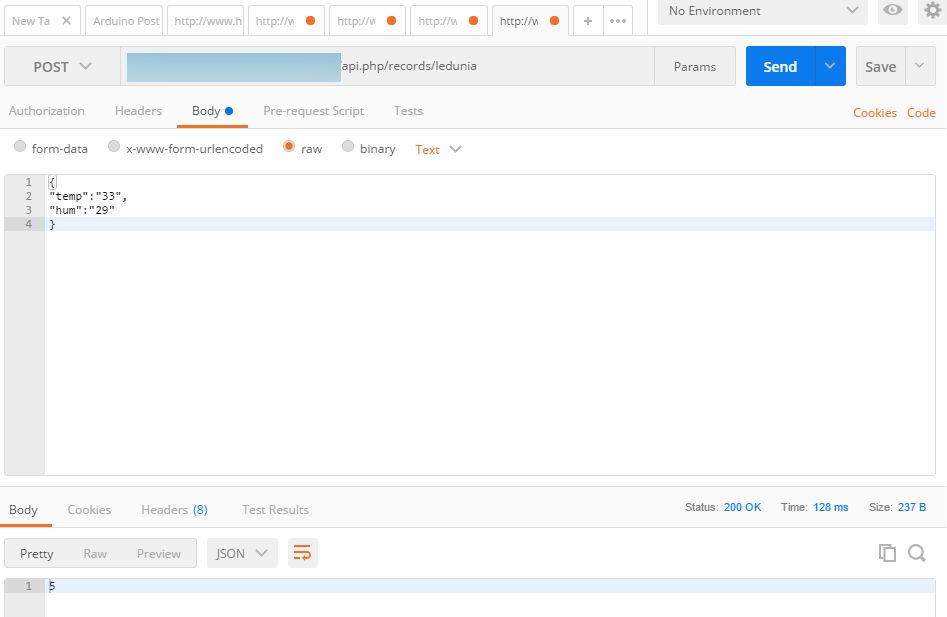Open the No Environment dropdown

[x=763, y=11]
